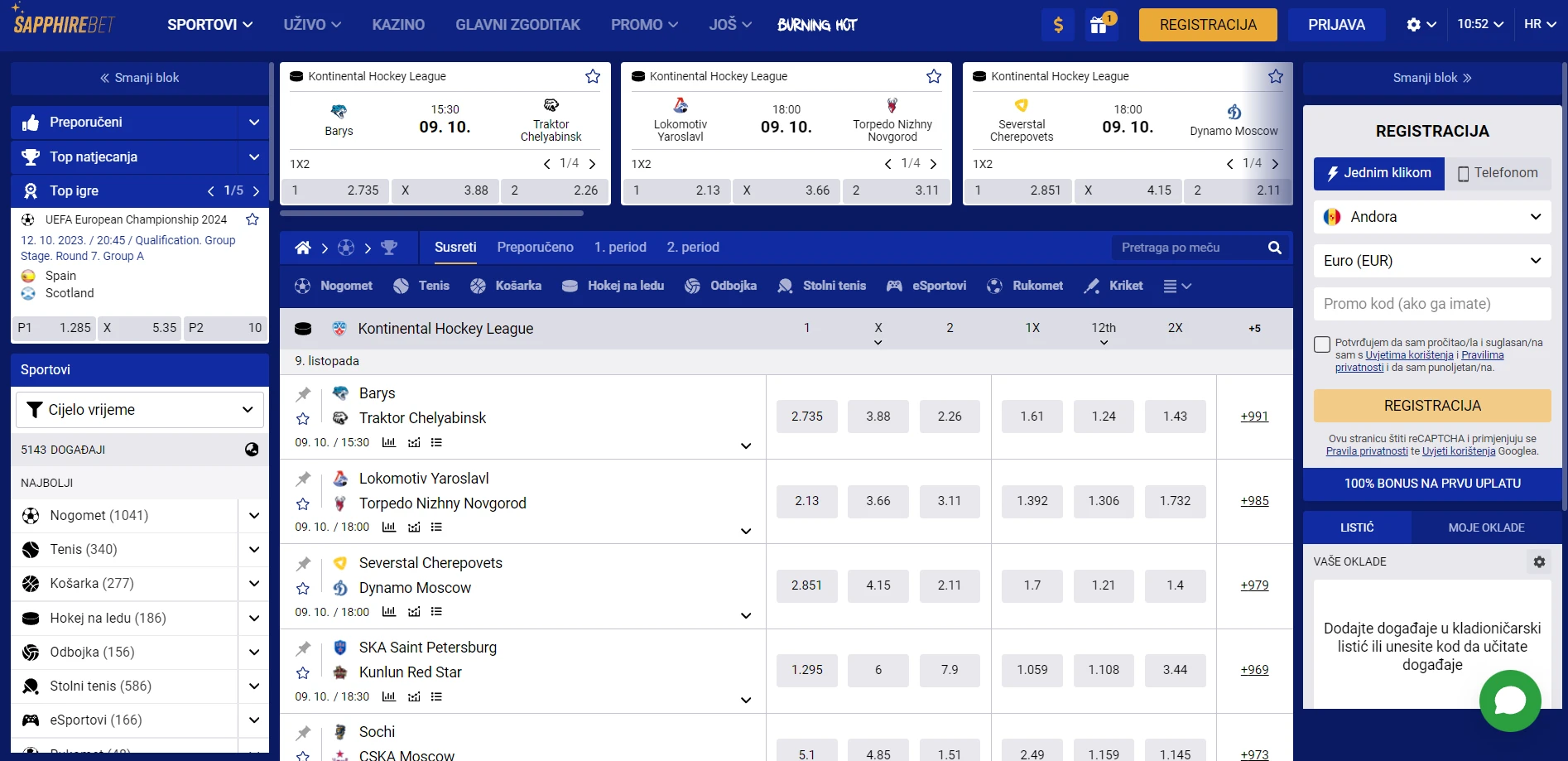Submit the yellow Registracija form button
This screenshot has width=1568, height=761.
[x=1432, y=406]
